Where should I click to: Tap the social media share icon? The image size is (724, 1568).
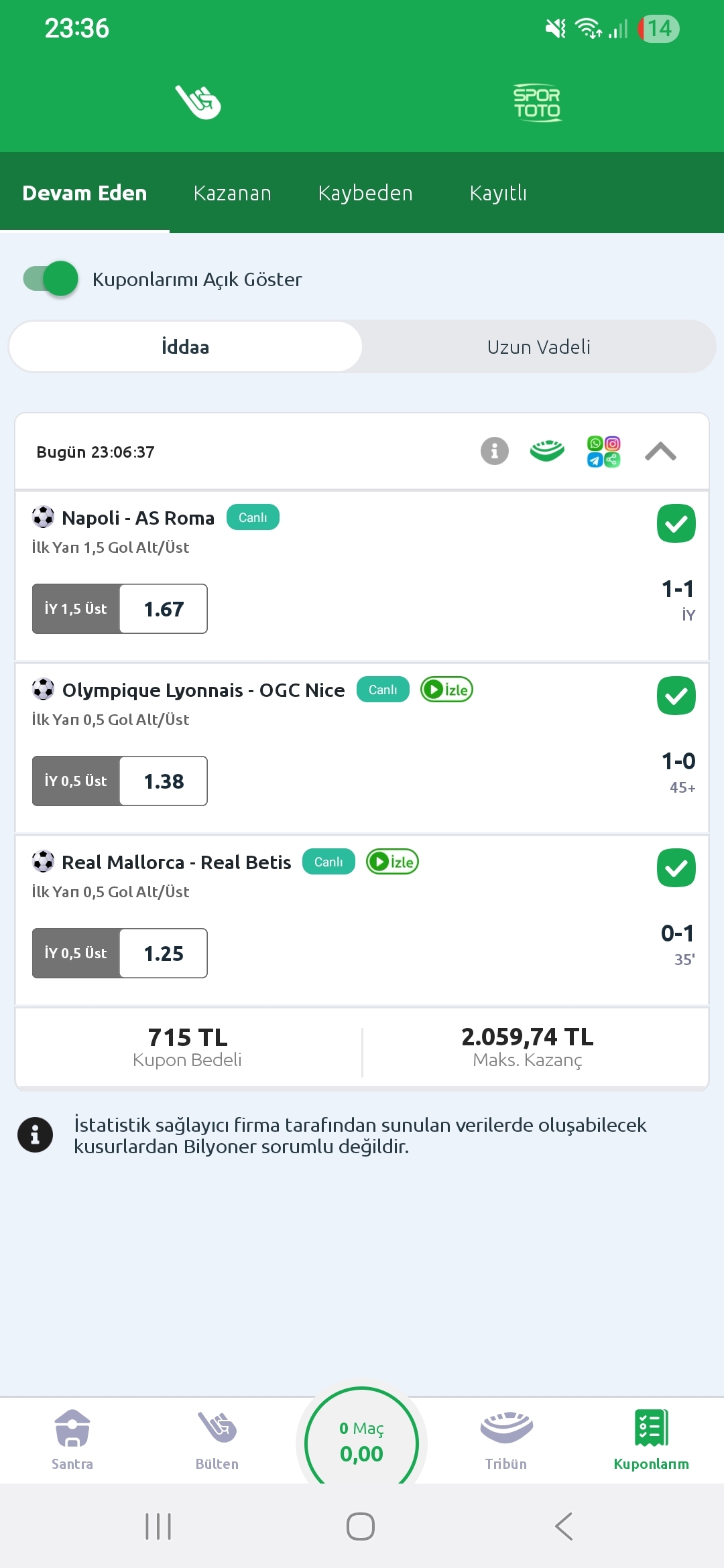[603, 451]
